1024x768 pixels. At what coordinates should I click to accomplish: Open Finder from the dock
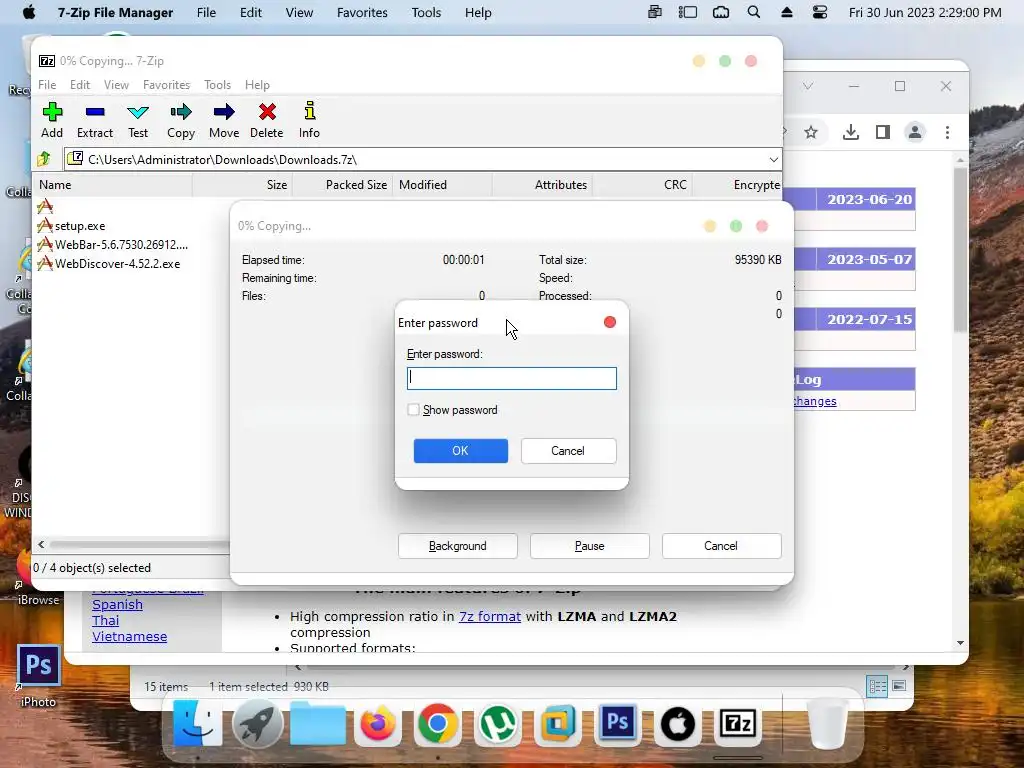pyautogui.click(x=197, y=724)
